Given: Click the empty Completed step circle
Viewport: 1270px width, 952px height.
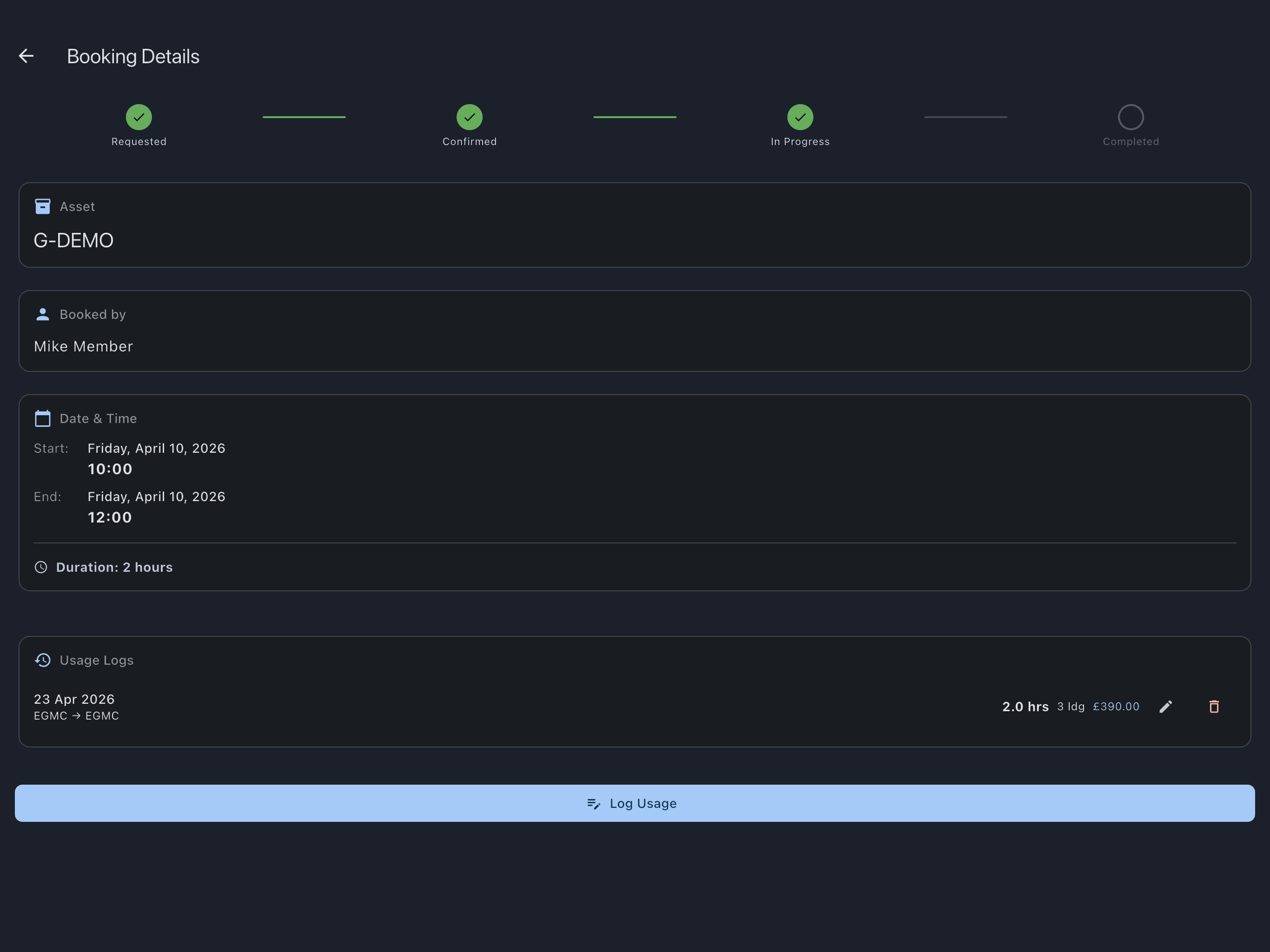Looking at the screenshot, I should [x=1131, y=117].
